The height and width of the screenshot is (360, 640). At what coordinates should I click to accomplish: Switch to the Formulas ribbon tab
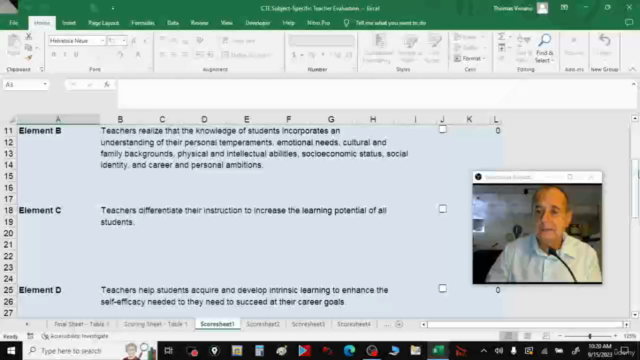tap(143, 23)
